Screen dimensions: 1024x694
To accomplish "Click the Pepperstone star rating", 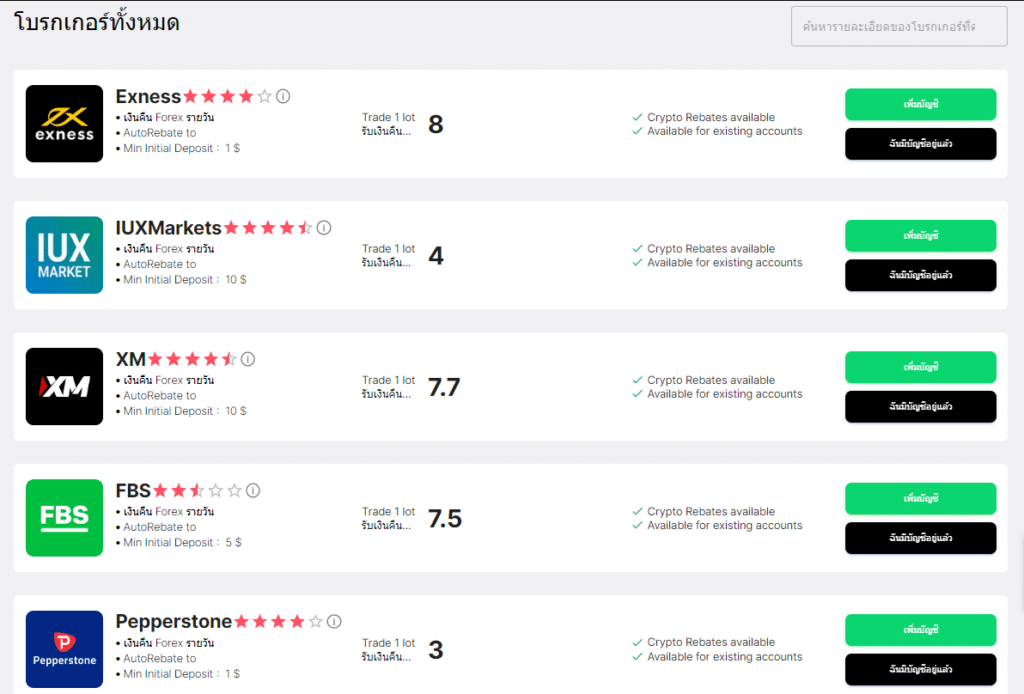I will [x=278, y=622].
